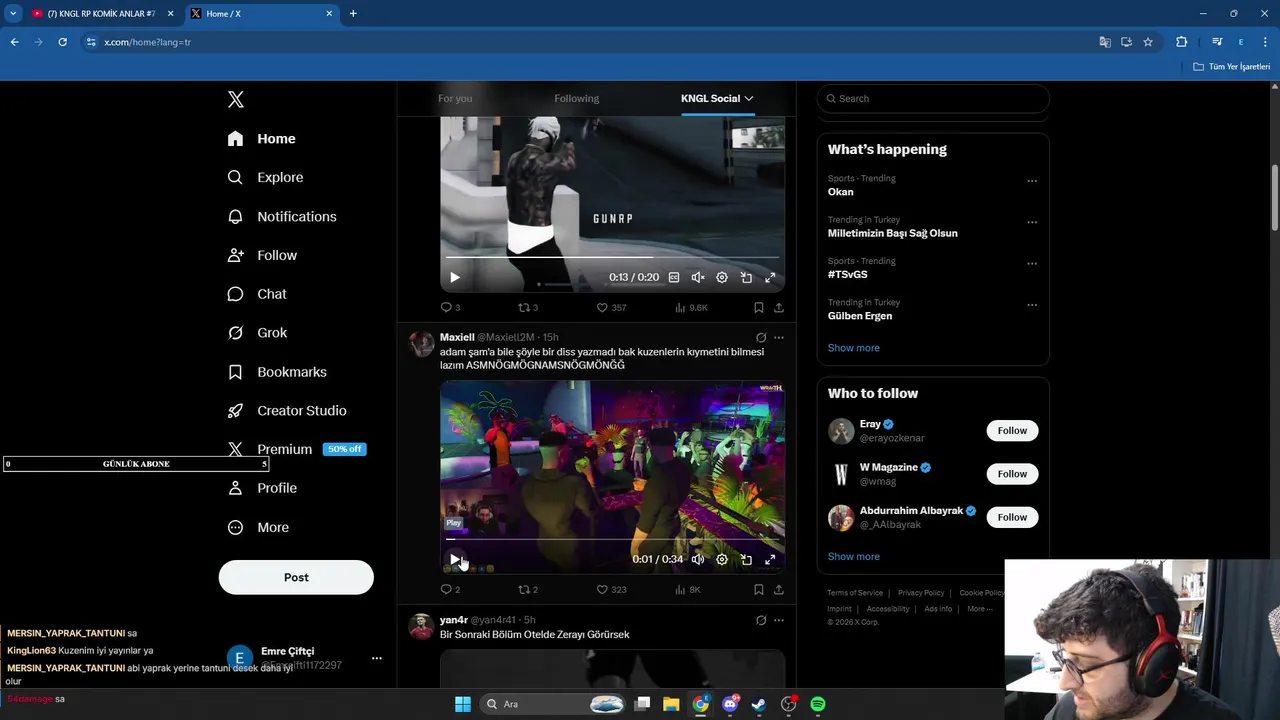Open the More menu in the sidebar
The width and height of the screenshot is (1280, 720).
tap(259, 527)
